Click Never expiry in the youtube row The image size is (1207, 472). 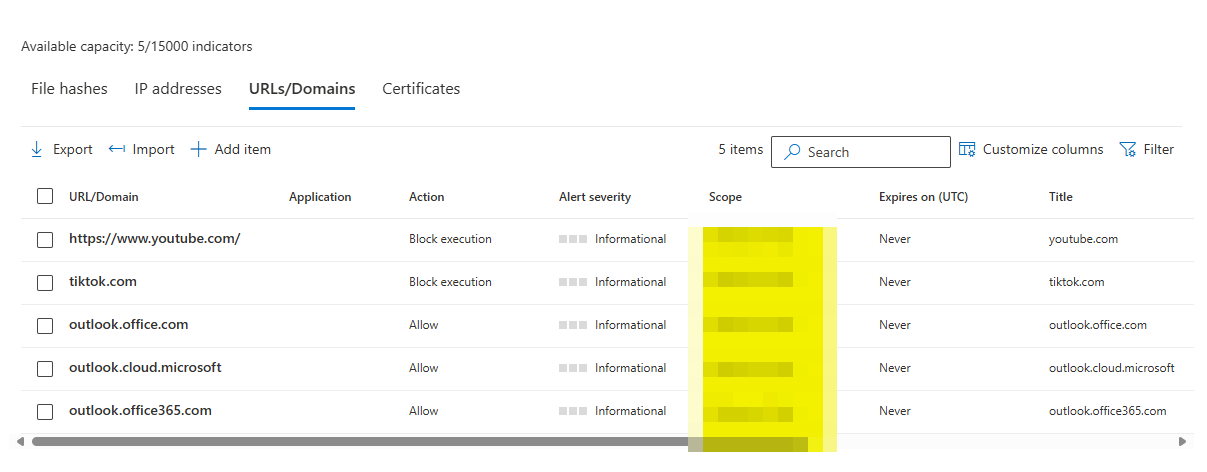pos(895,239)
